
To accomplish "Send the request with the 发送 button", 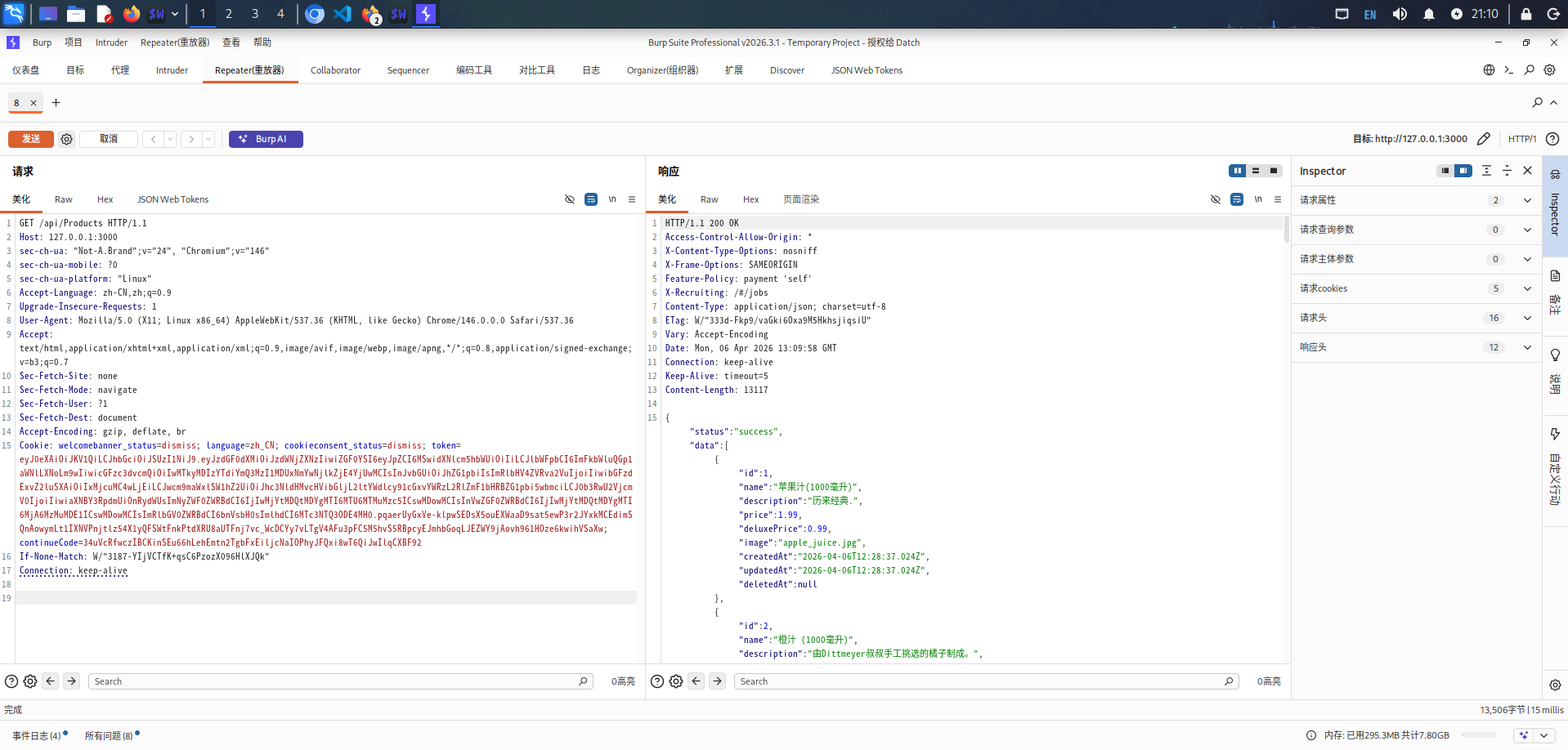I will [x=31, y=139].
